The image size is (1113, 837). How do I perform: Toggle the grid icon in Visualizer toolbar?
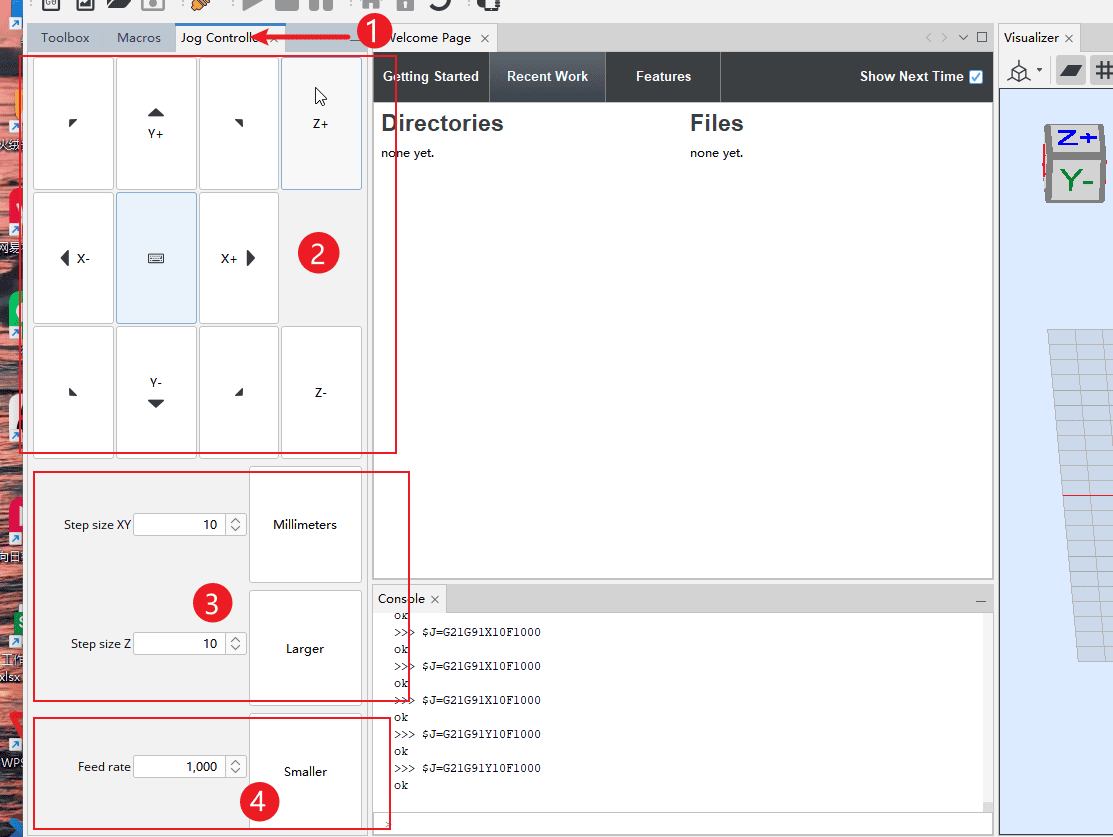(x=1104, y=71)
